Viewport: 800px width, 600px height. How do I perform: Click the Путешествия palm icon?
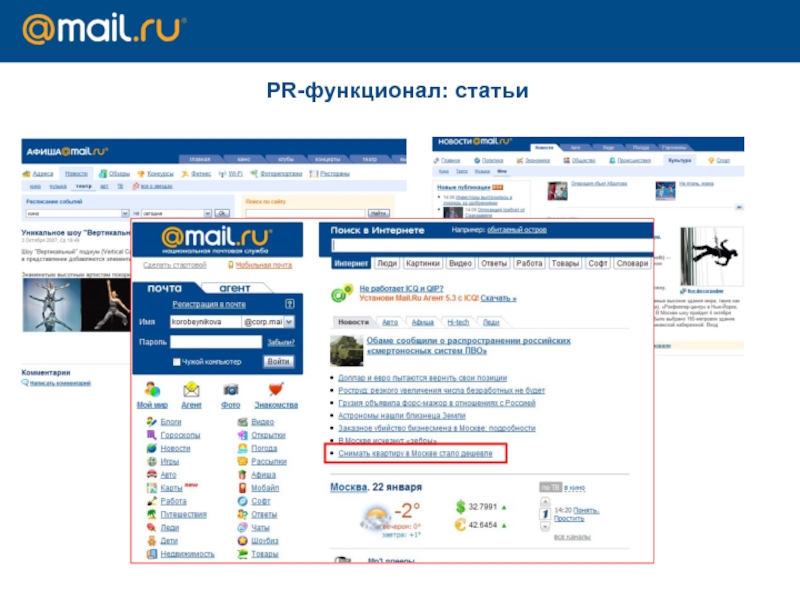pyautogui.click(x=152, y=514)
